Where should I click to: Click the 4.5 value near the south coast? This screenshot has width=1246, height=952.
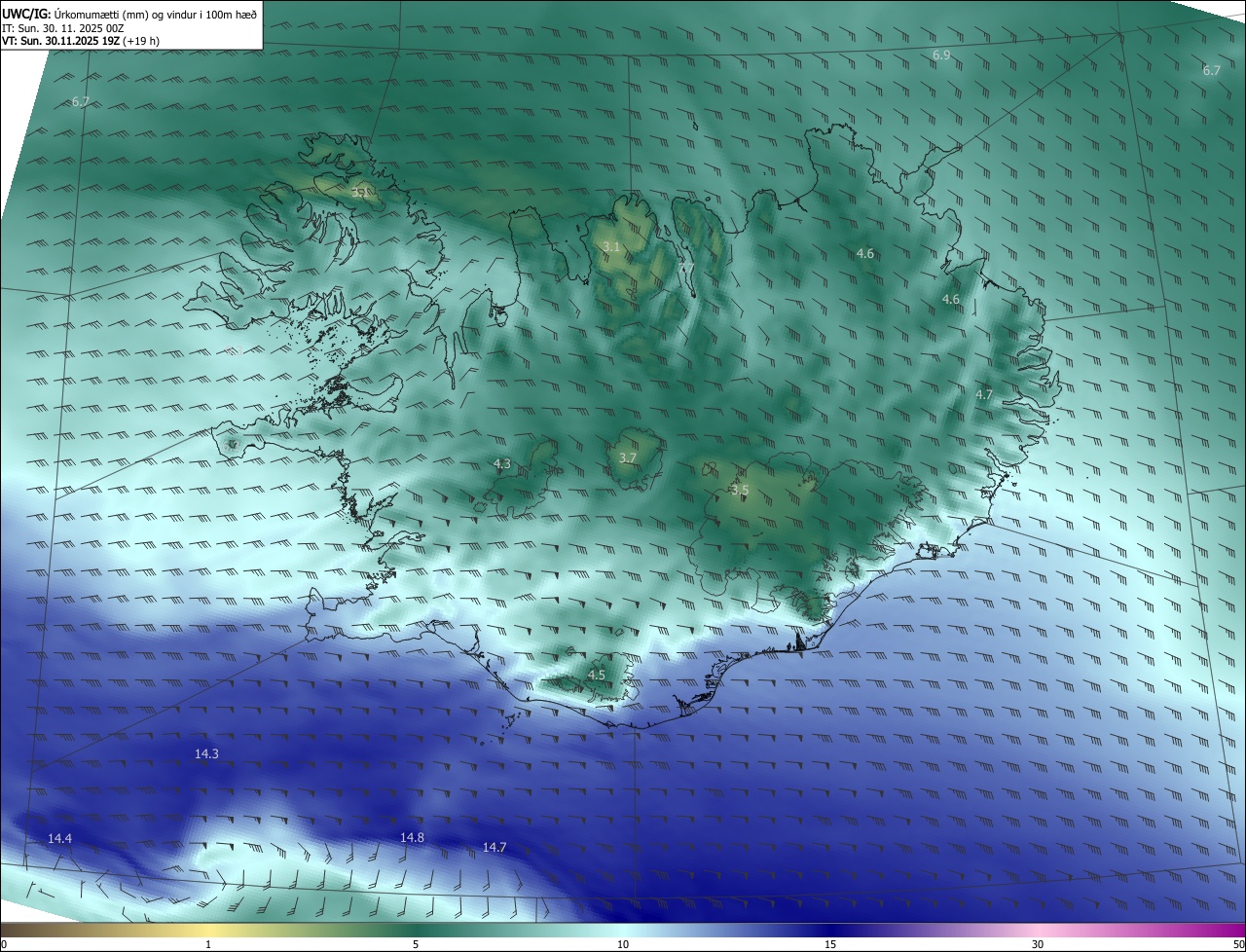596,675
